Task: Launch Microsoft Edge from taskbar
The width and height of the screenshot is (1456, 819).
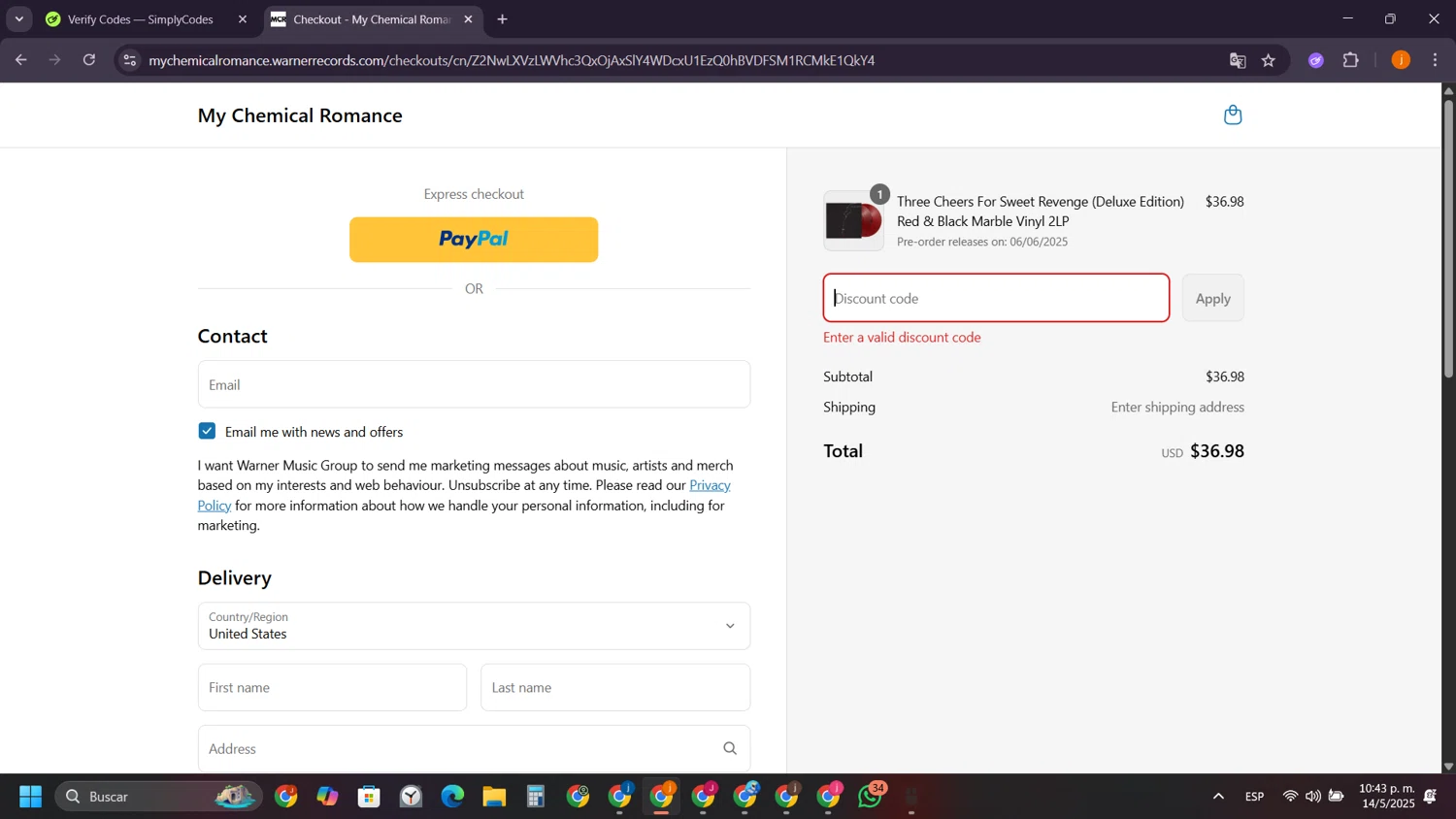Action: (x=452, y=797)
